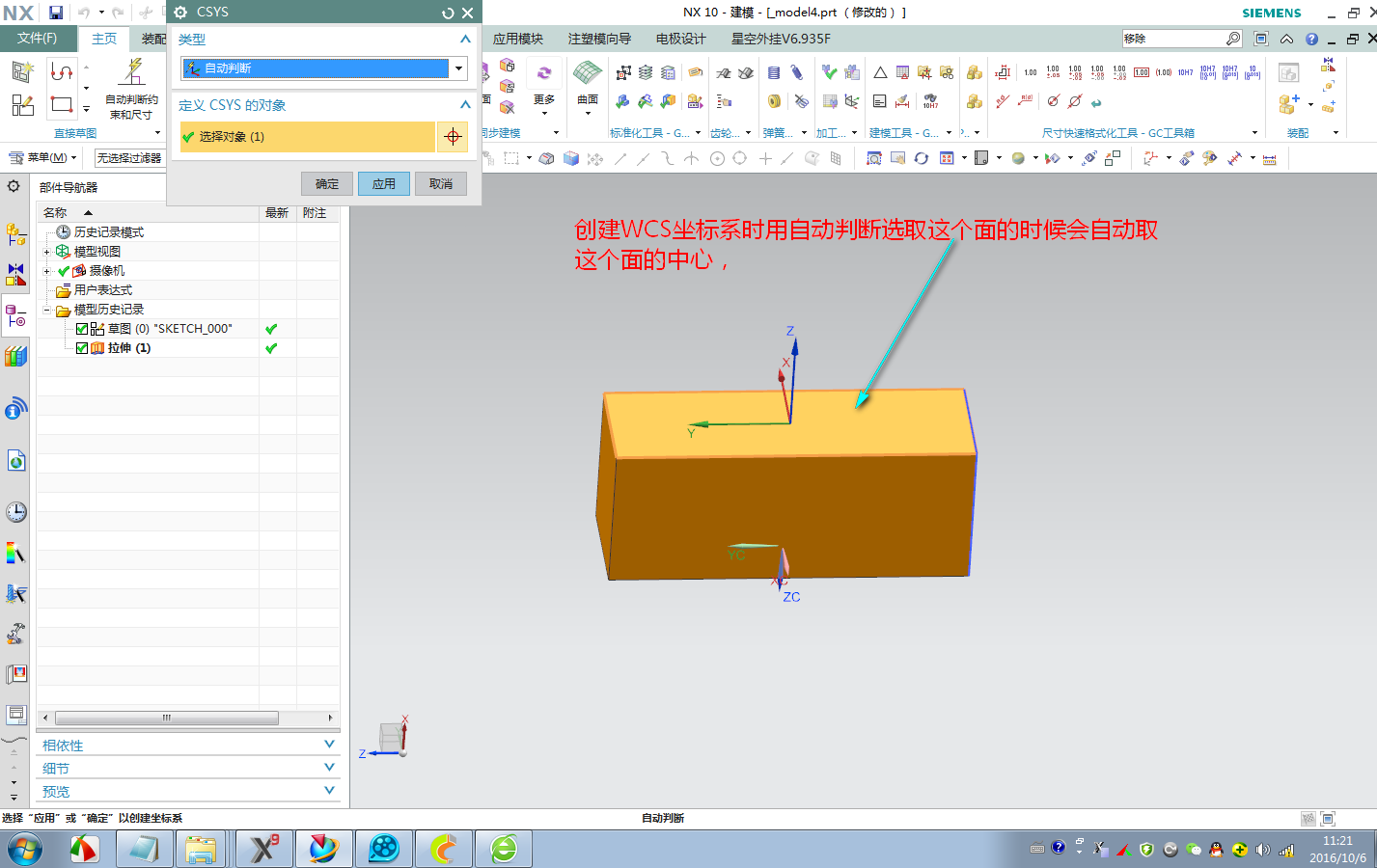Switch to the 电极设计 ribbon tab

tap(681, 39)
